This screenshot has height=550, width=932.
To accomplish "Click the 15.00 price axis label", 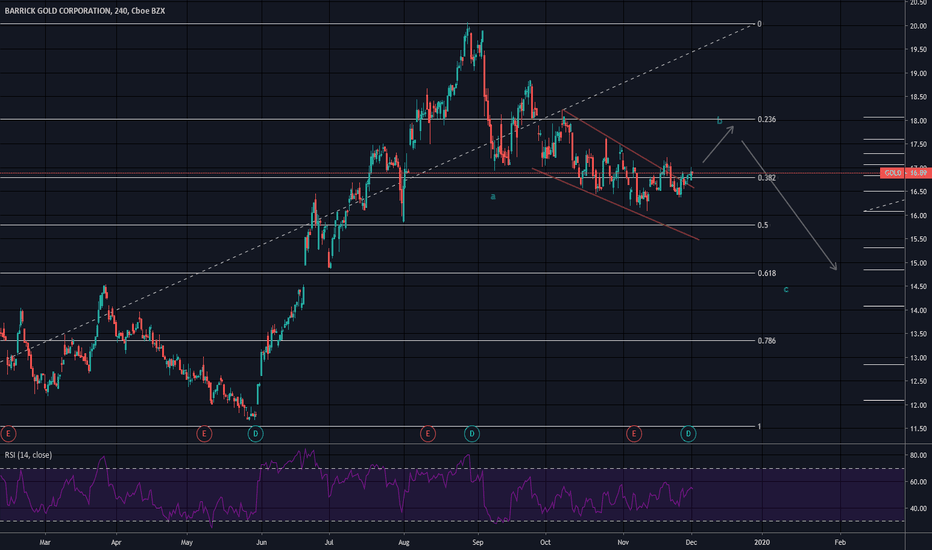I will 918,263.
